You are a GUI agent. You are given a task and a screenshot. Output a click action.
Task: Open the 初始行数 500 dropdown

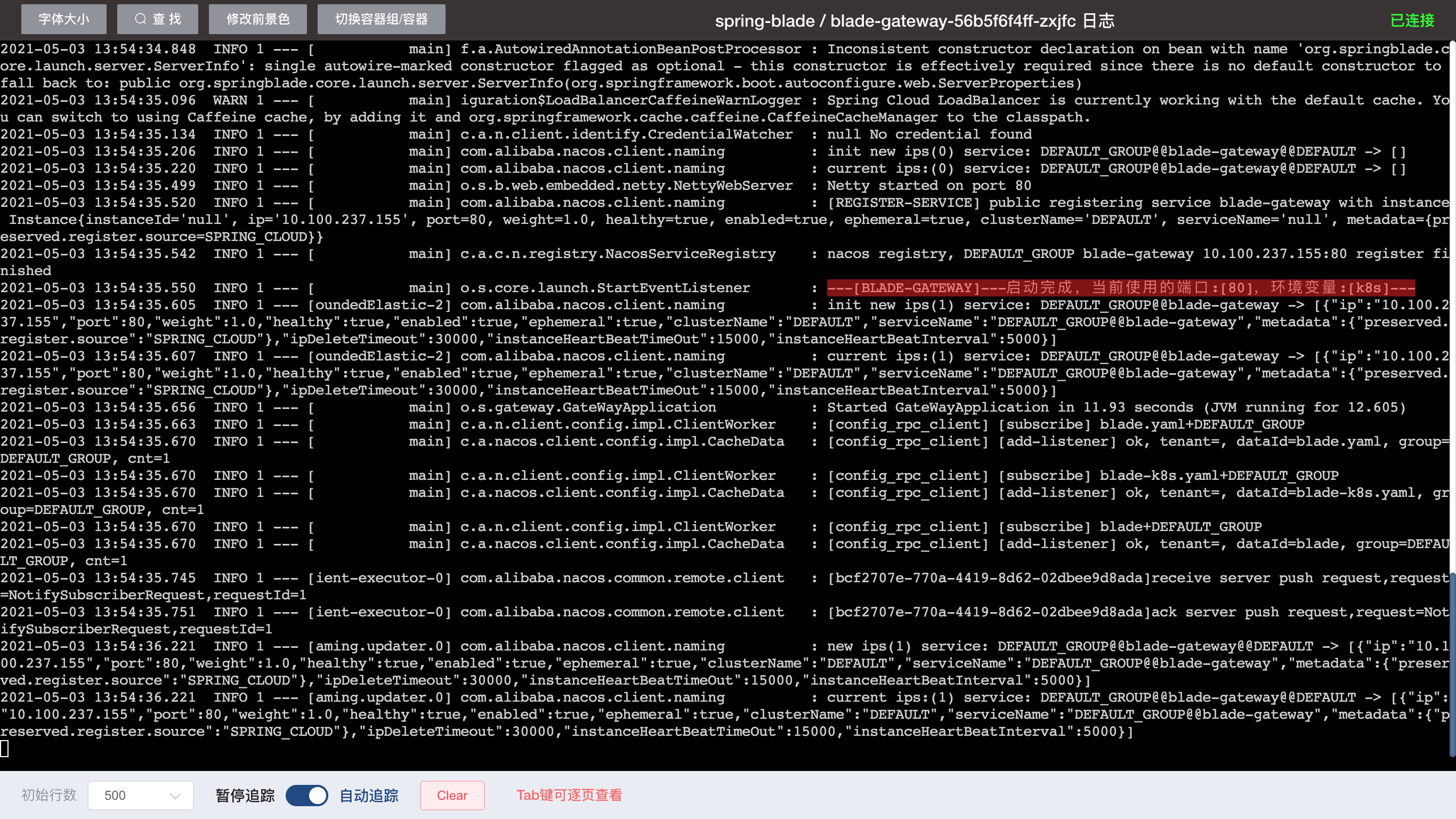tap(141, 795)
